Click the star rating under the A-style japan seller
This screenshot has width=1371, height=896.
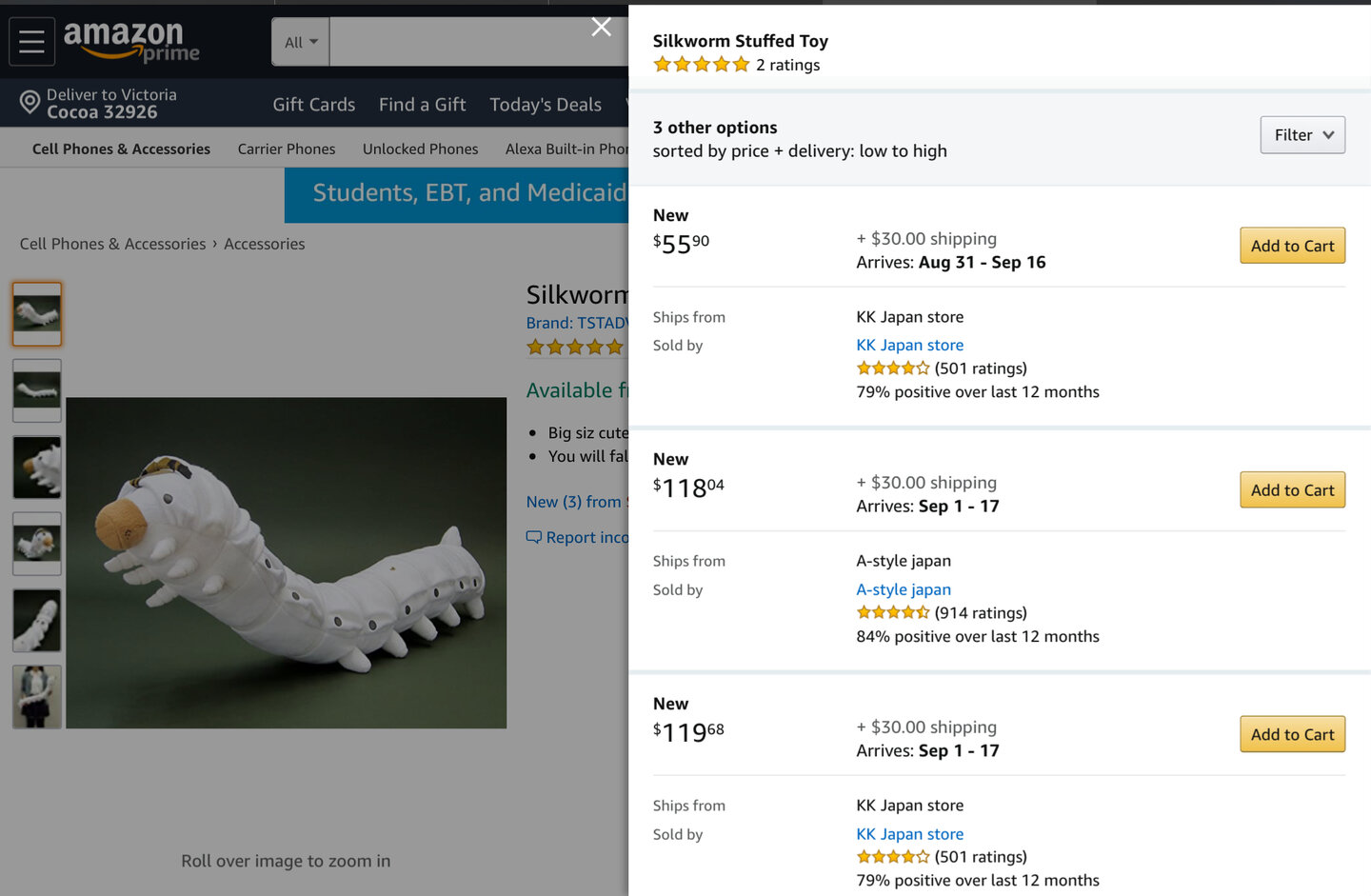point(893,613)
